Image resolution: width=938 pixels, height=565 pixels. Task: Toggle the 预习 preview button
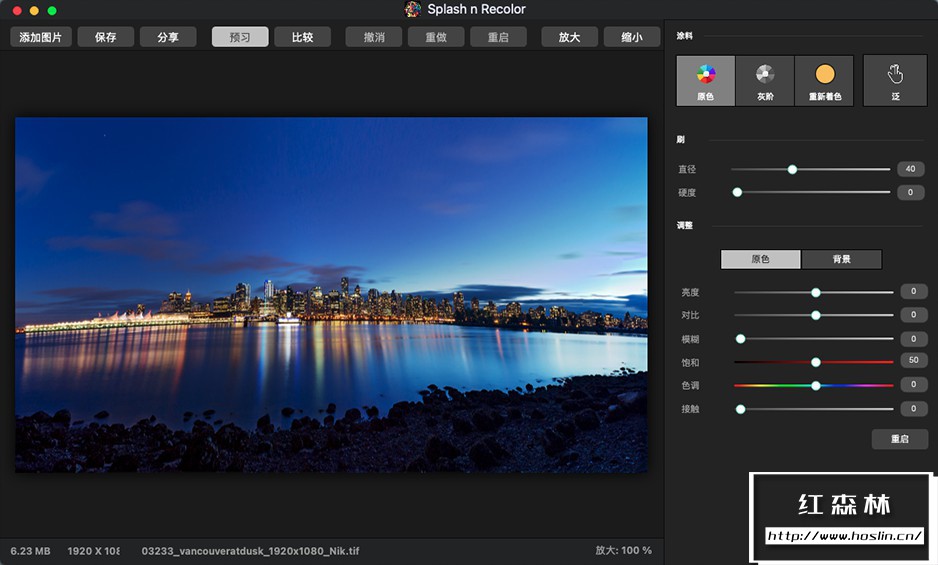pyautogui.click(x=240, y=37)
